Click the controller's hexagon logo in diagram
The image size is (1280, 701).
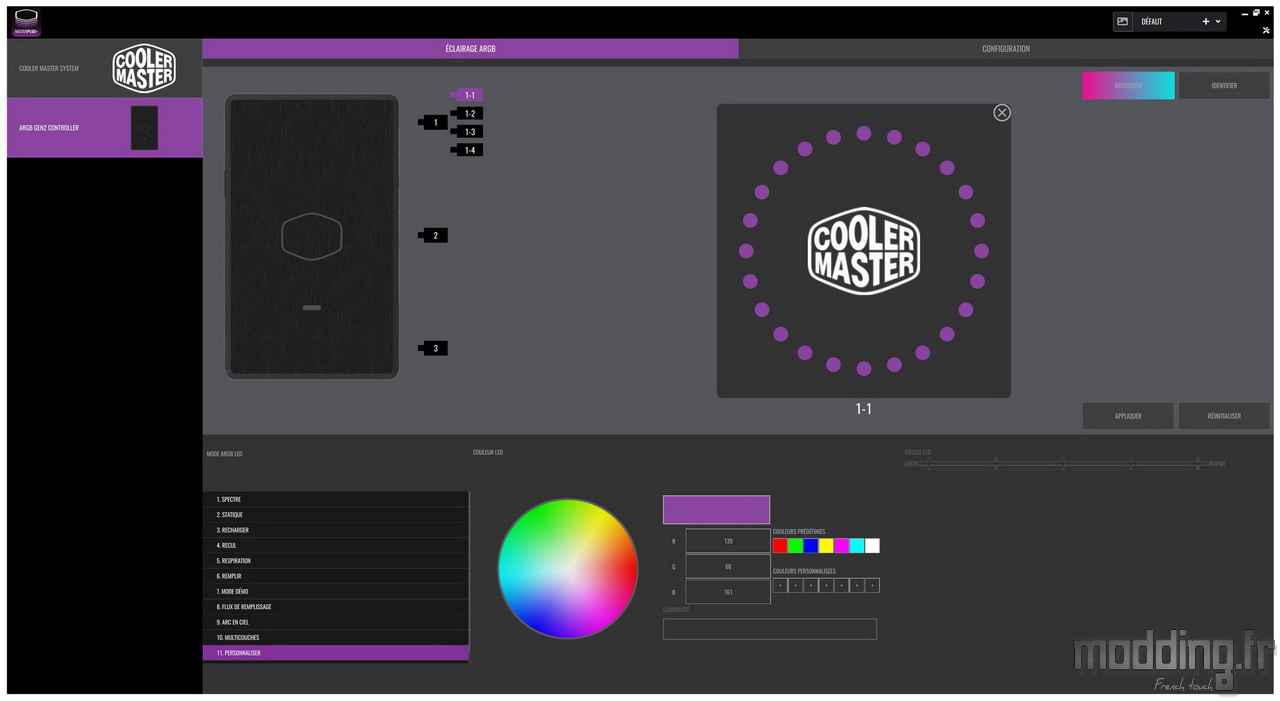point(312,237)
